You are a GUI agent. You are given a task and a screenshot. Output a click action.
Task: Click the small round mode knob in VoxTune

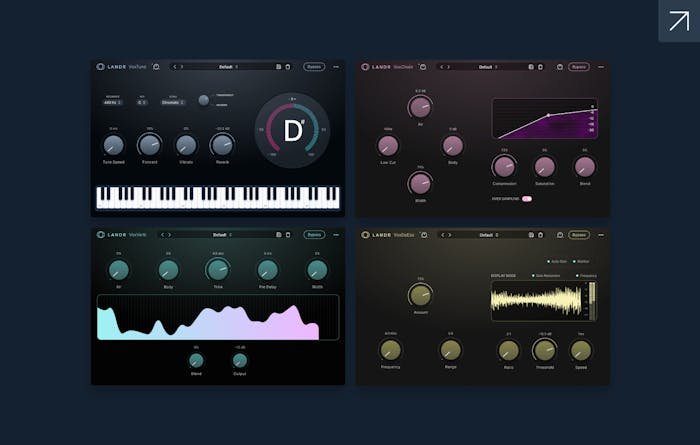[204, 100]
